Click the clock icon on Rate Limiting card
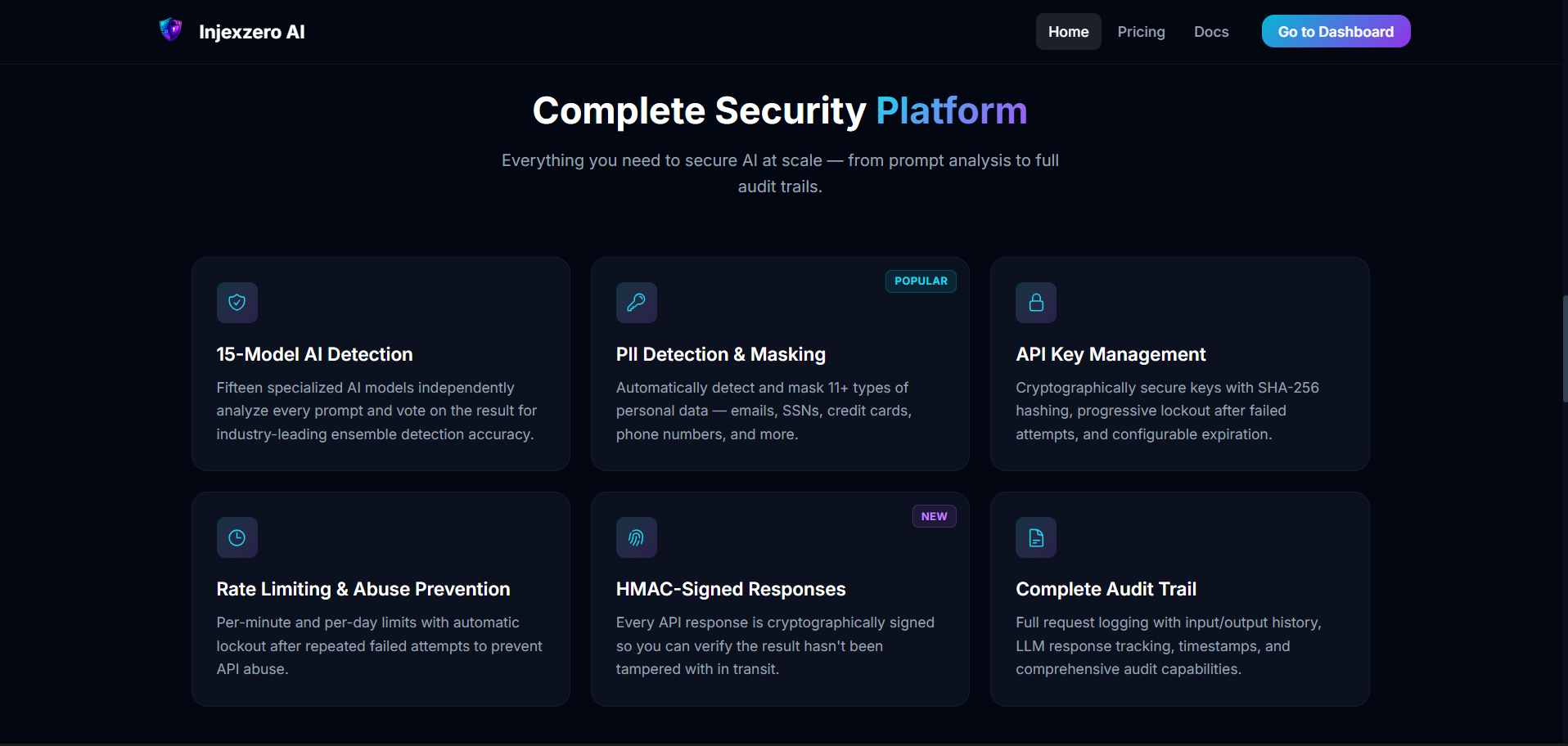Image resolution: width=1568 pixels, height=746 pixels. [237, 537]
